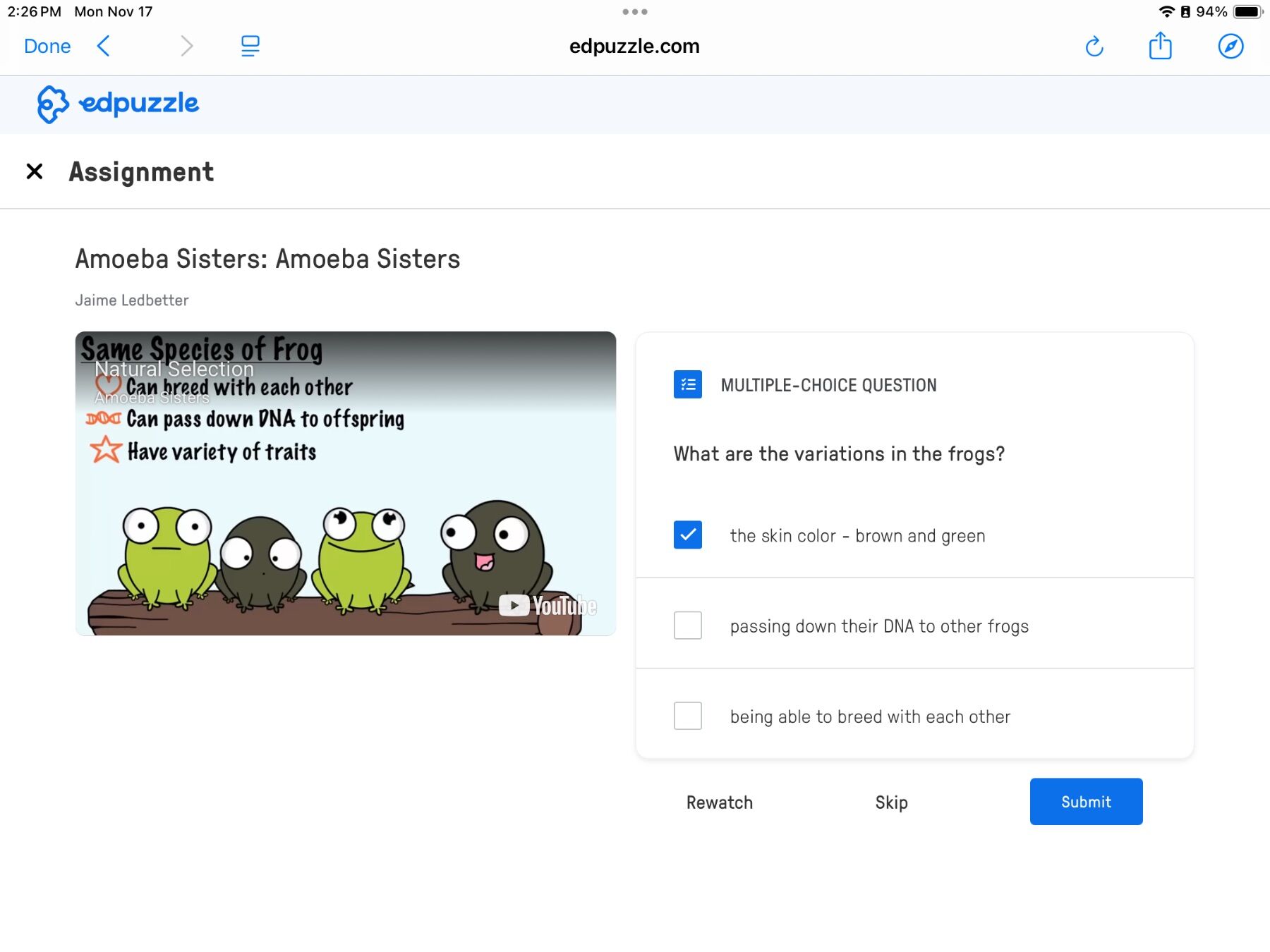Click the frog video thumbnail
The height and width of the screenshot is (952, 1270).
point(346,484)
